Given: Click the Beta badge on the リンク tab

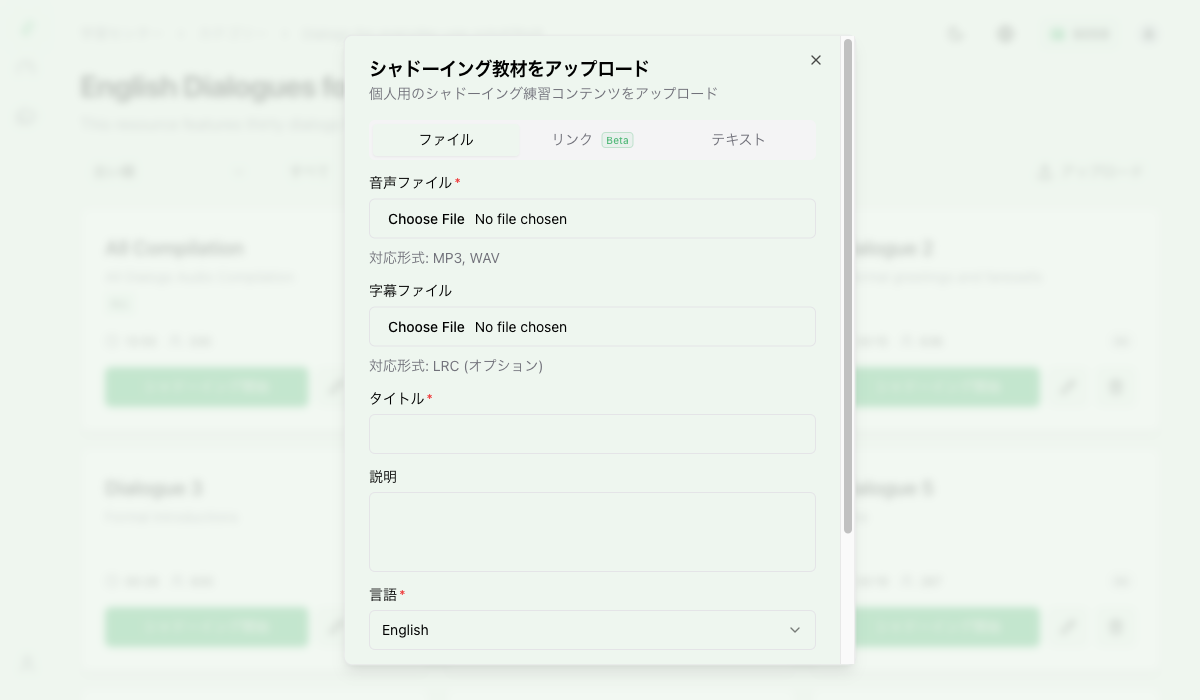Looking at the screenshot, I should coord(616,140).
